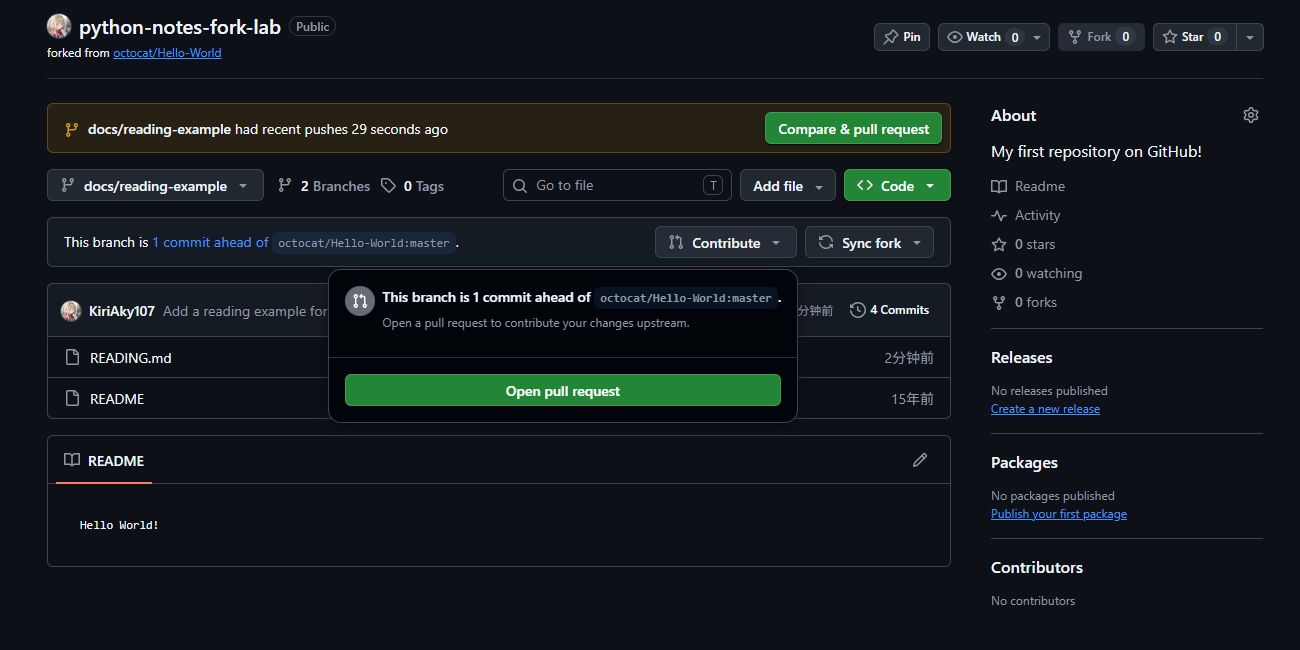
Task: Toggle the Contribute dropdown
Action: click(726, 243)
